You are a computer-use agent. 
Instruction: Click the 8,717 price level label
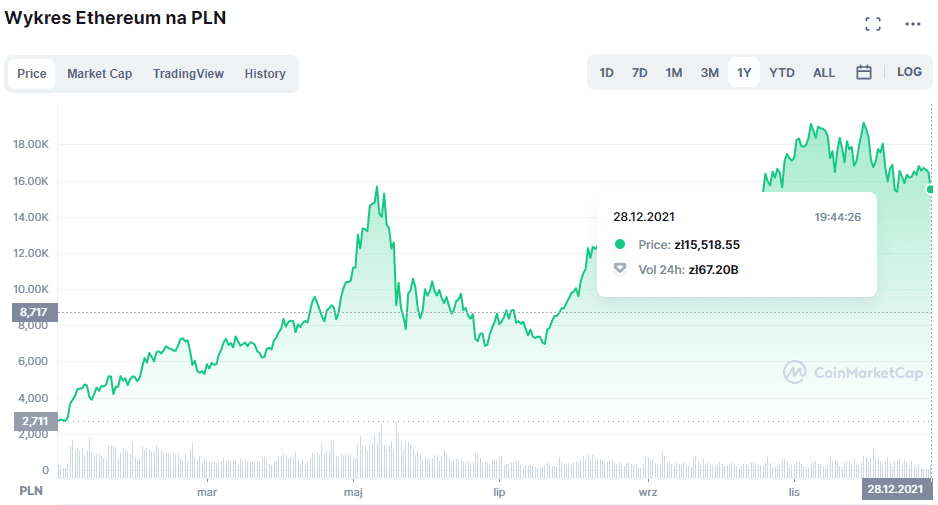click(35, 313)
